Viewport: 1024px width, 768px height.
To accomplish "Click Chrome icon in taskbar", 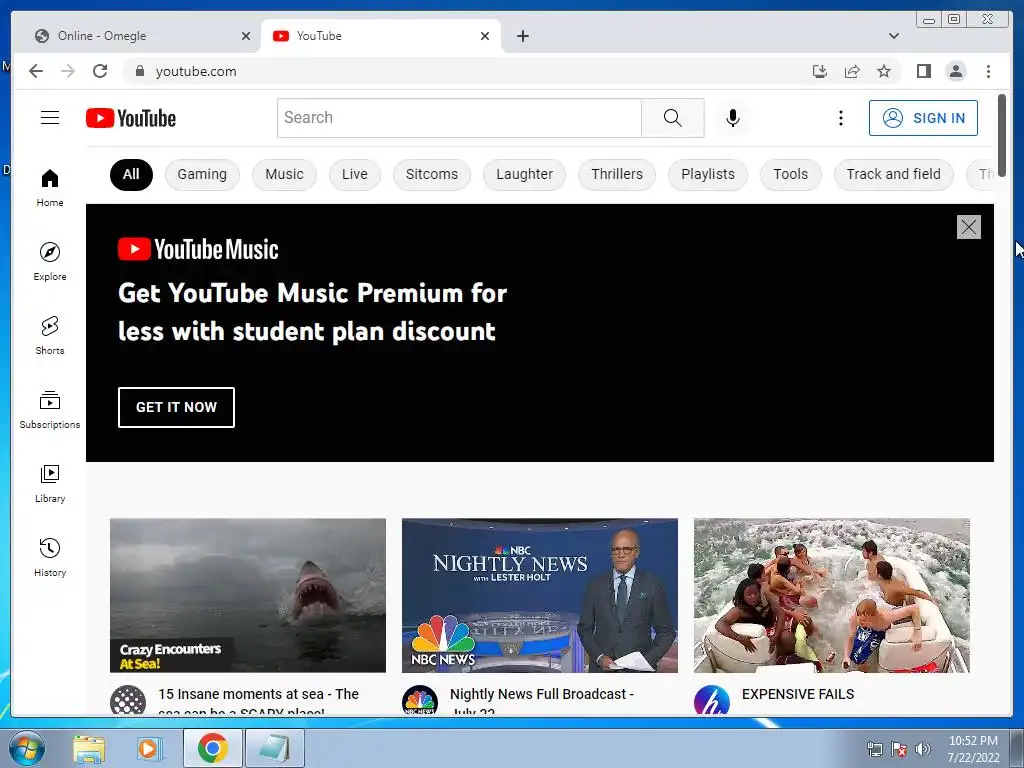I will pyautogui.click(x=213, y=748).
